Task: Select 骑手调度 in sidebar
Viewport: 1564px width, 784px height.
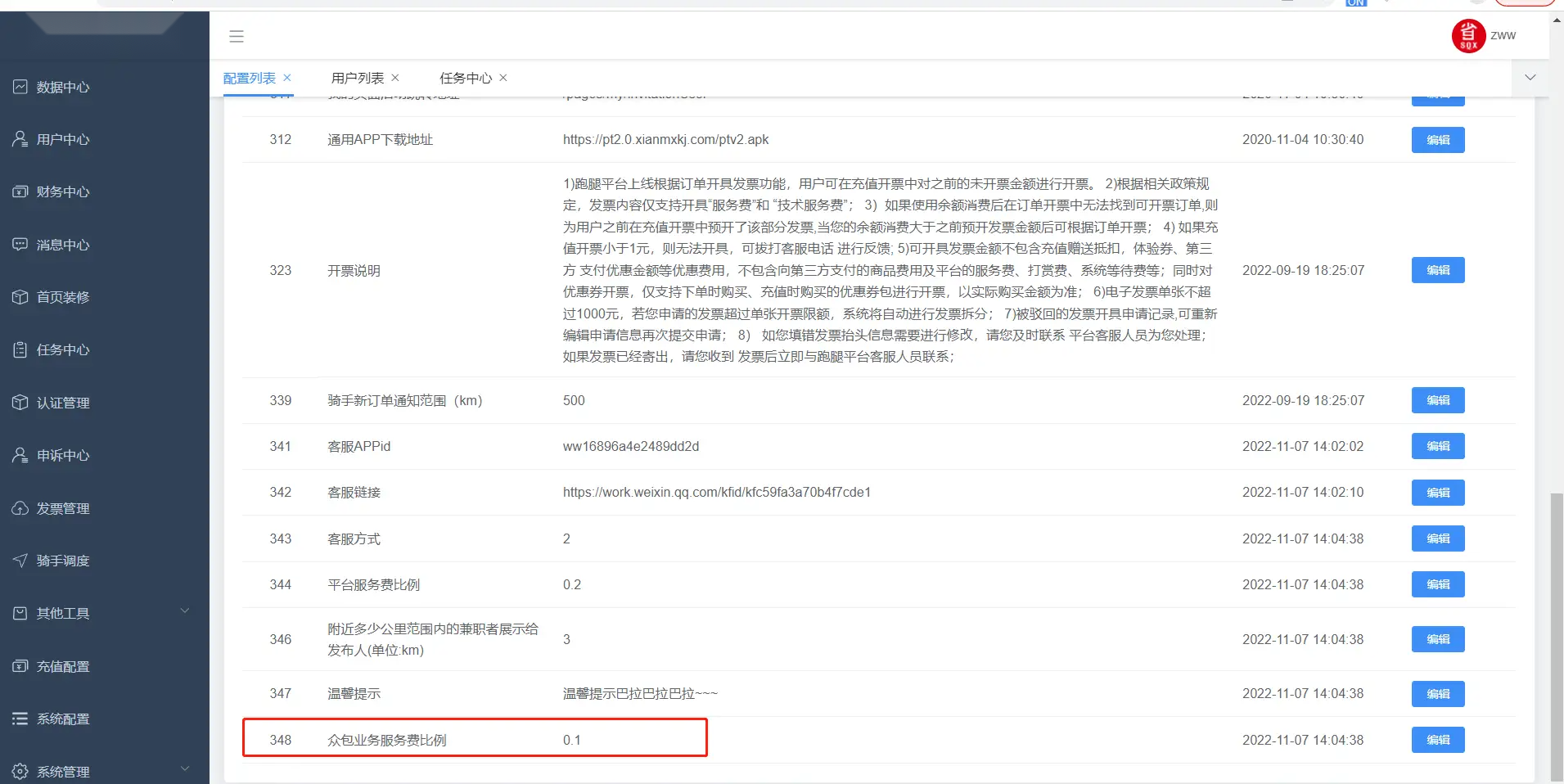Action: [62, 561]
